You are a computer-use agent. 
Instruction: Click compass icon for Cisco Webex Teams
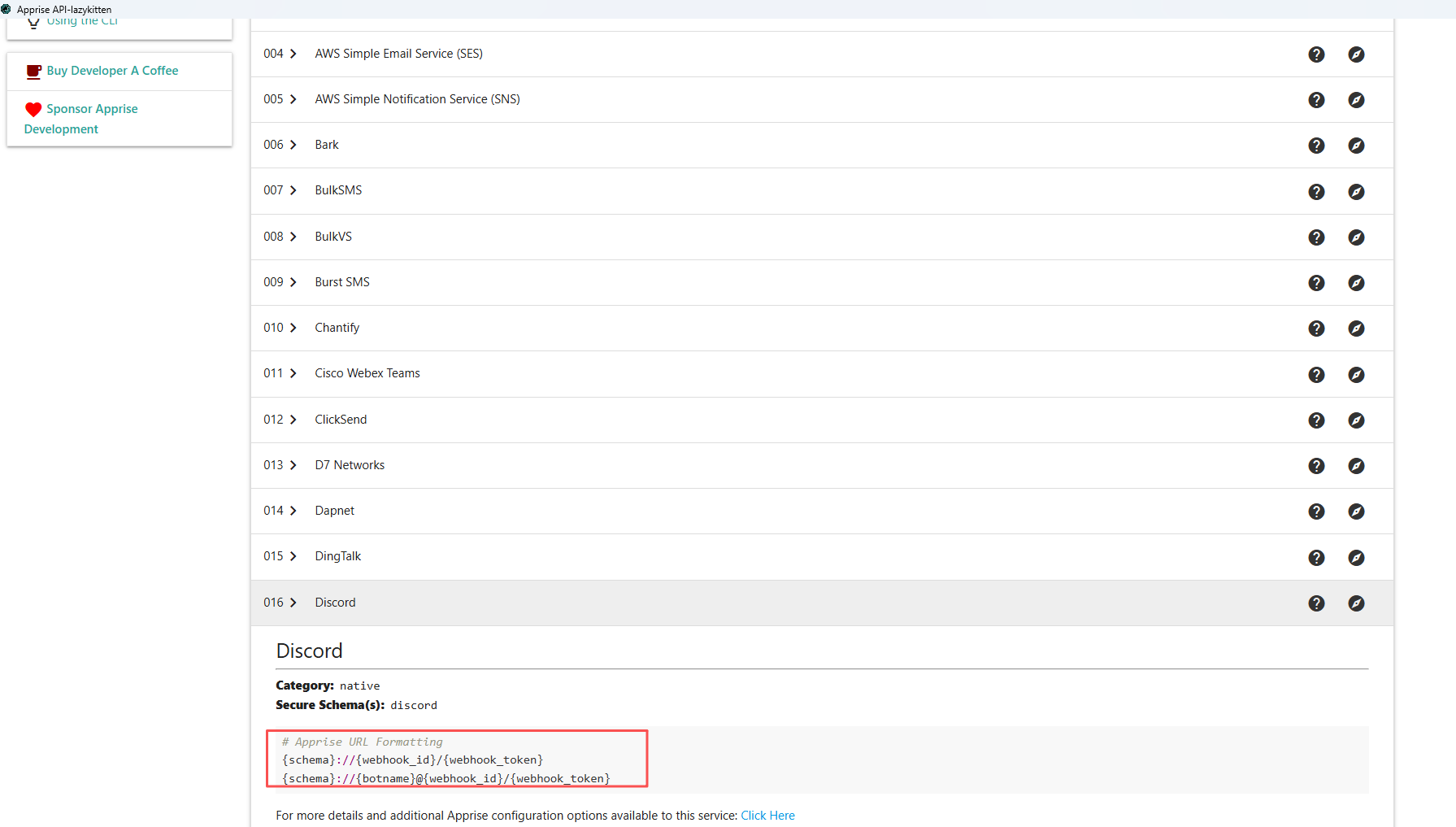click(x=1356, y=375)
